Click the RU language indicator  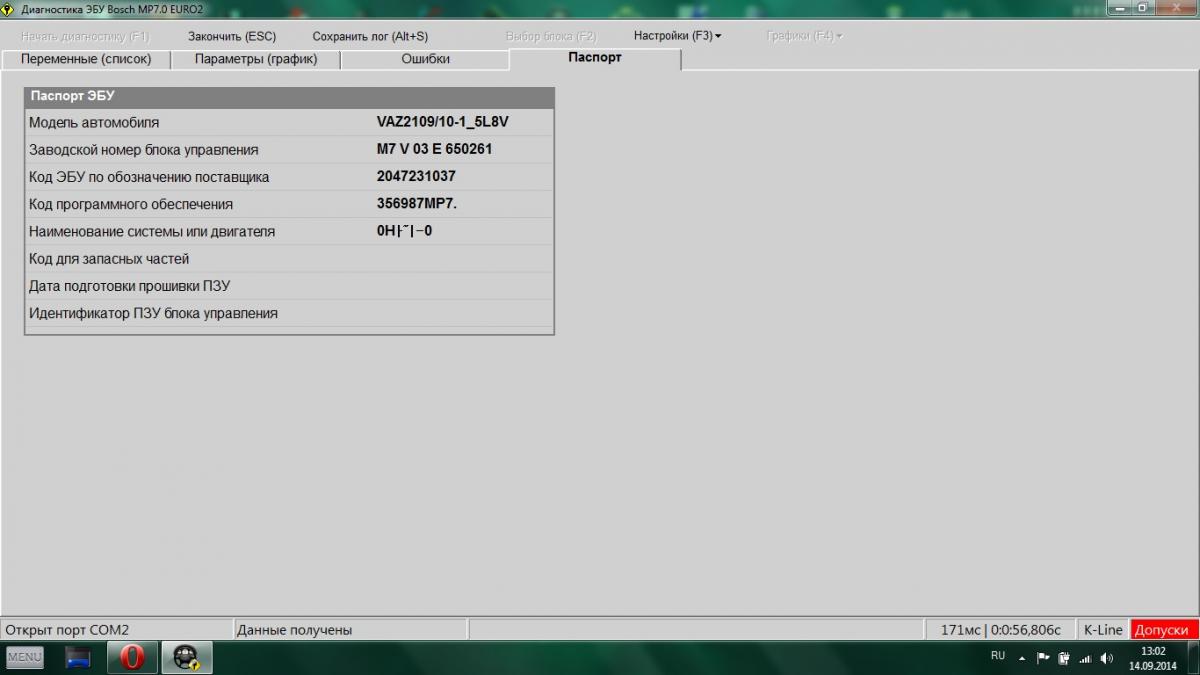coord(998,656)
